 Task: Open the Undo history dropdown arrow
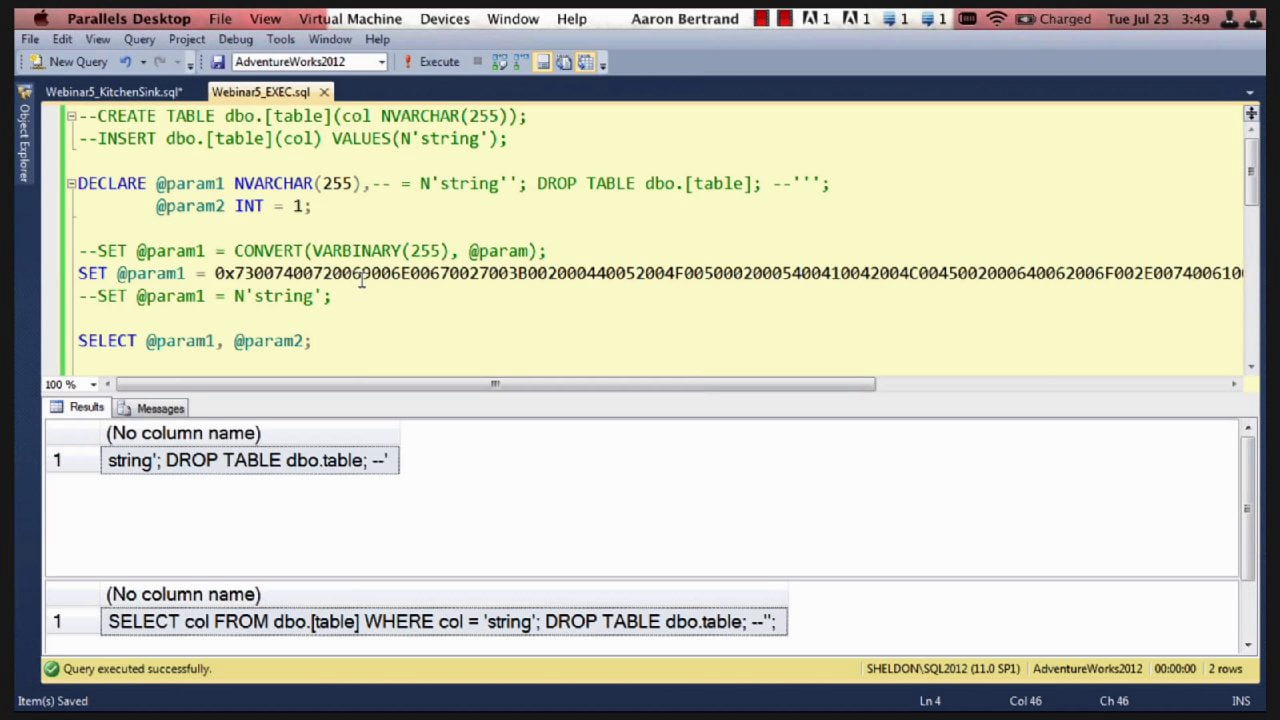142,62
